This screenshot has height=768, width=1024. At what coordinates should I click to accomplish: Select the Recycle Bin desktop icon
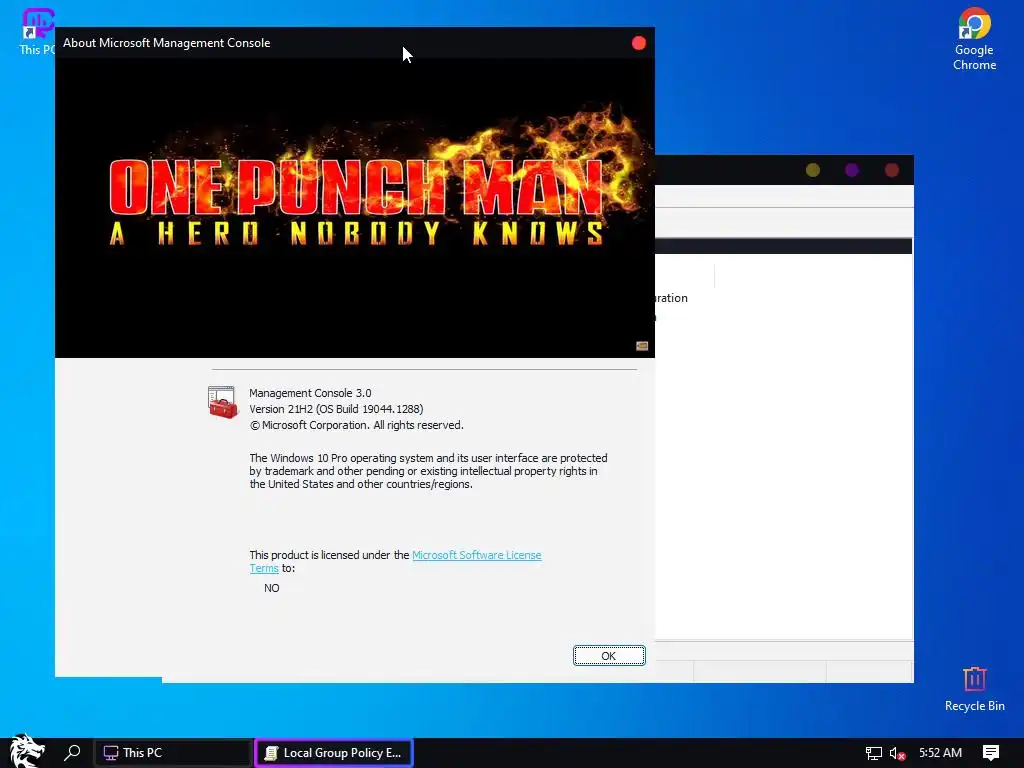974,689
